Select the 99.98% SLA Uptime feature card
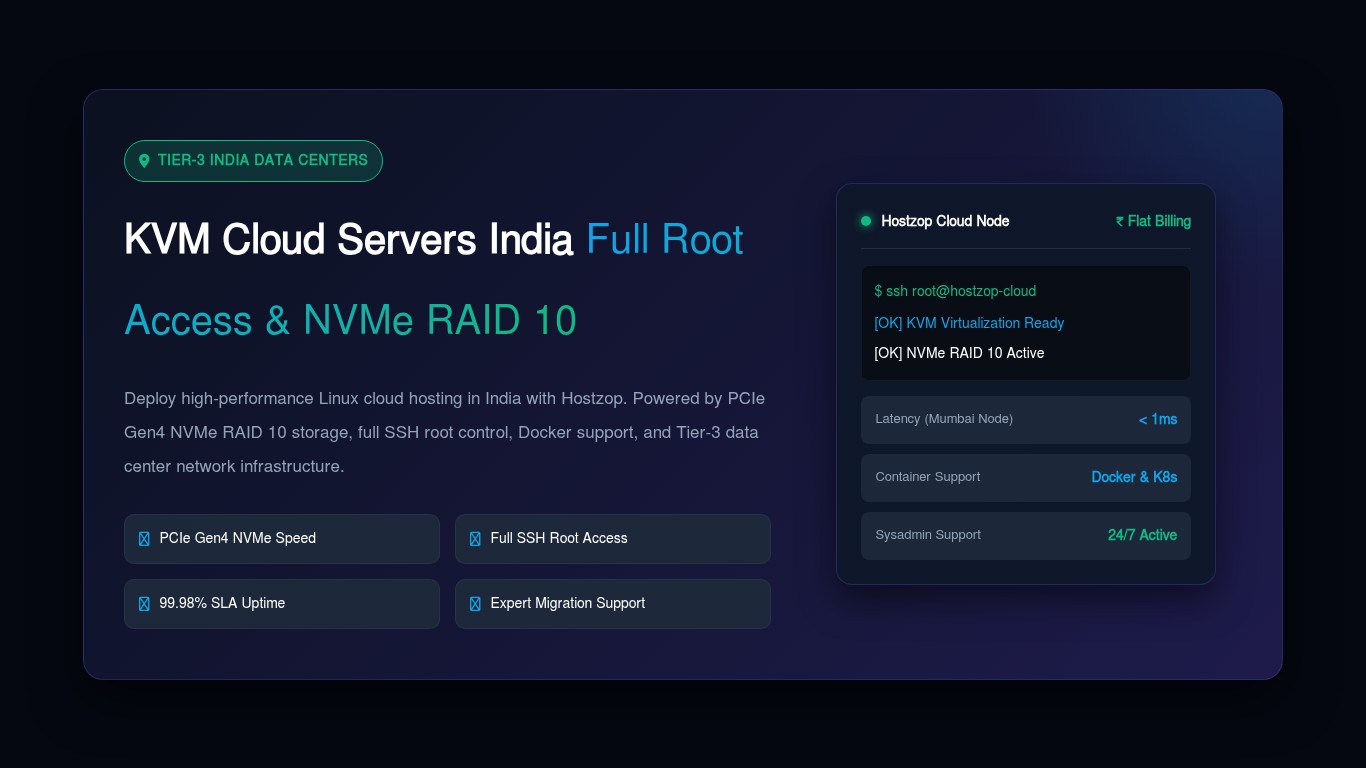Screen dimensions: 1366x768 [282, 604]
